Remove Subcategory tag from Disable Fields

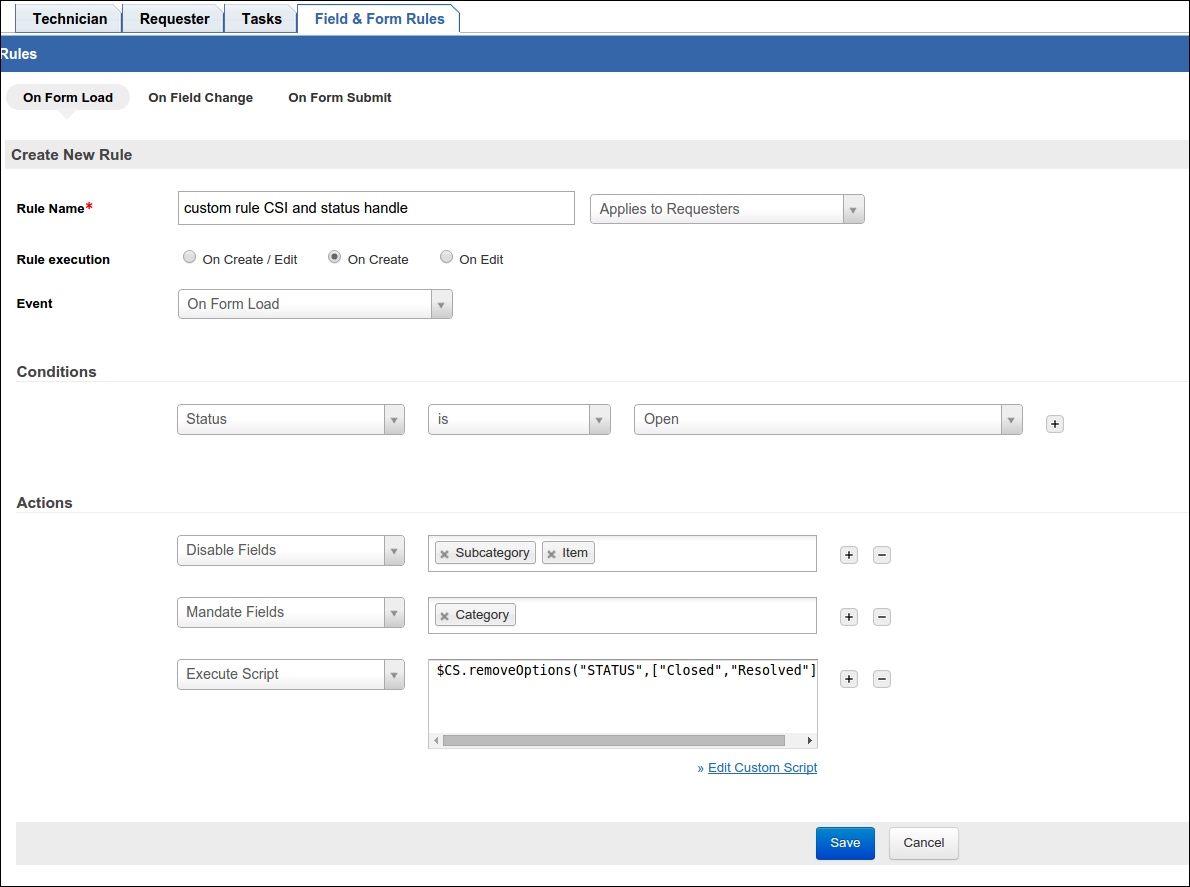pos(445,554)
